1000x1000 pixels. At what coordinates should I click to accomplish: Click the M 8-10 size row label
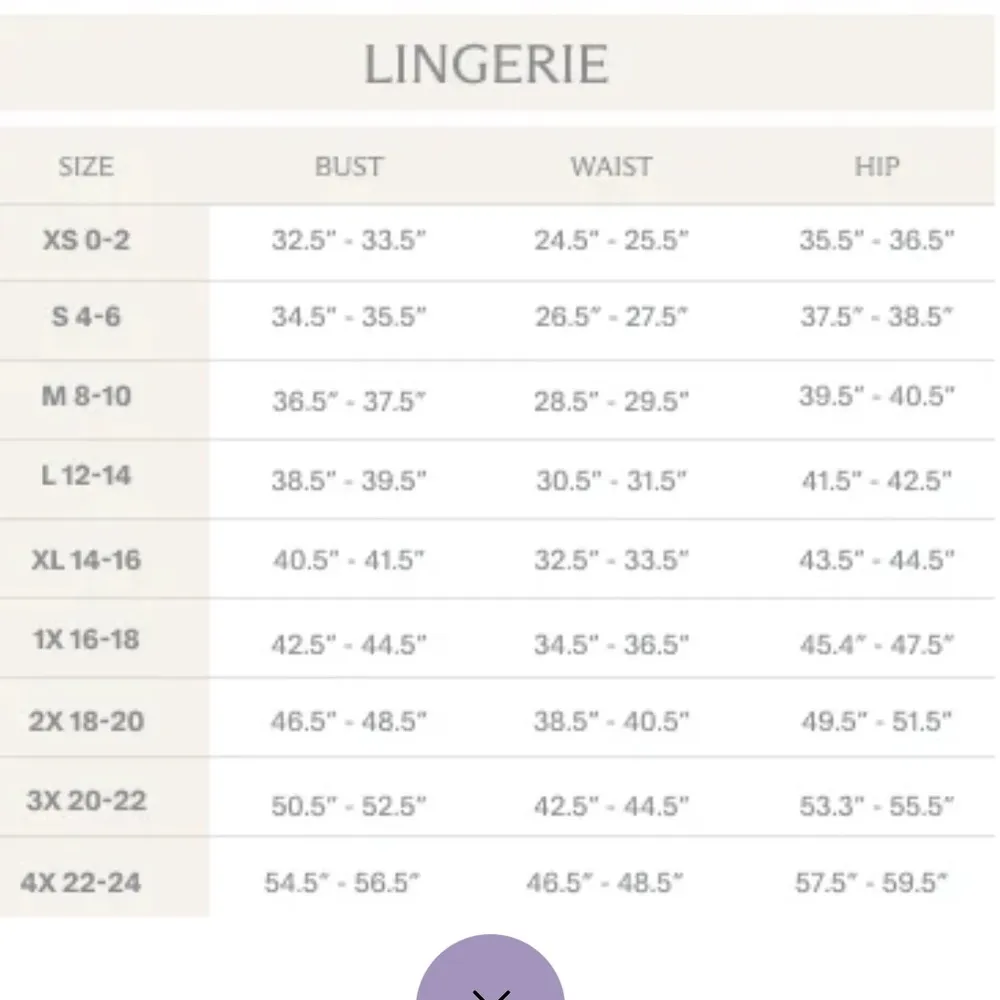click(85, 397)
